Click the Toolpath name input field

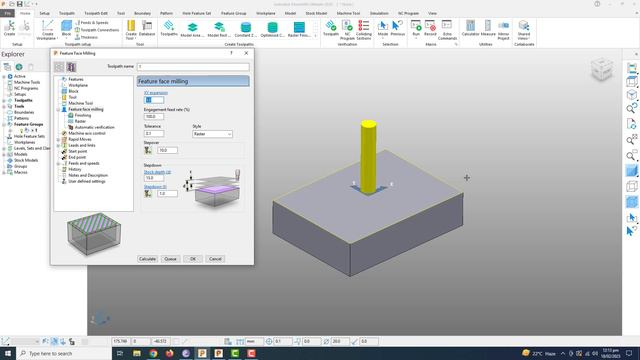pos(193,66)
